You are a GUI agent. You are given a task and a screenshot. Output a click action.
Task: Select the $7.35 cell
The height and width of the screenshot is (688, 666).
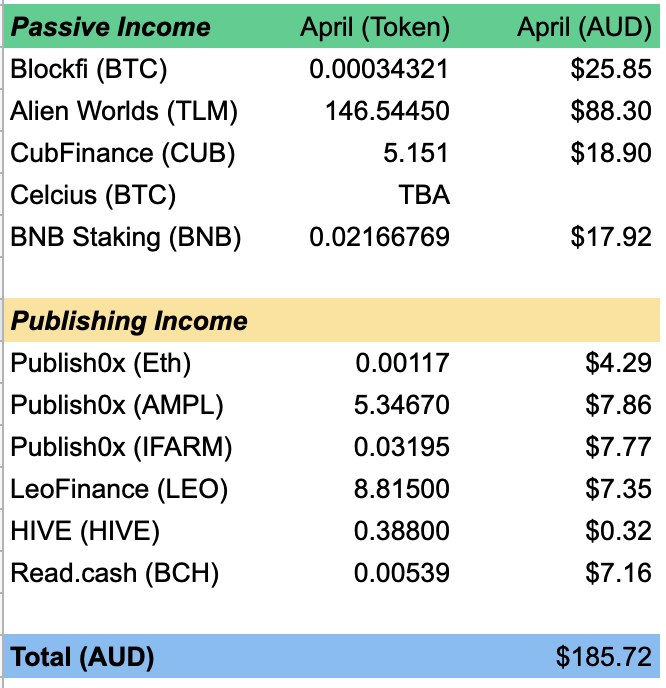(x=618, y=489)
